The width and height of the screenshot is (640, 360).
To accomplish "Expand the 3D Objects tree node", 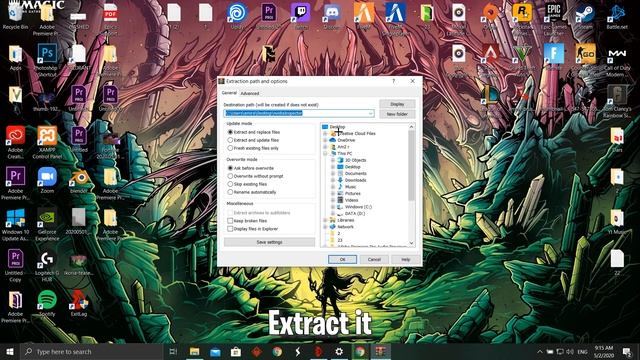I will pyautogui.click(x=333, y=160).
